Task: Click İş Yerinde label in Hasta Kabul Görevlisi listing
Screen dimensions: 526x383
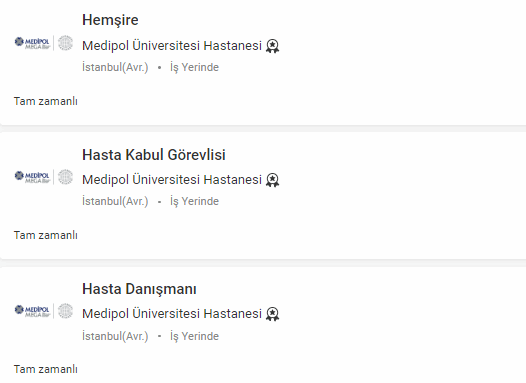Action: (194, 202)
